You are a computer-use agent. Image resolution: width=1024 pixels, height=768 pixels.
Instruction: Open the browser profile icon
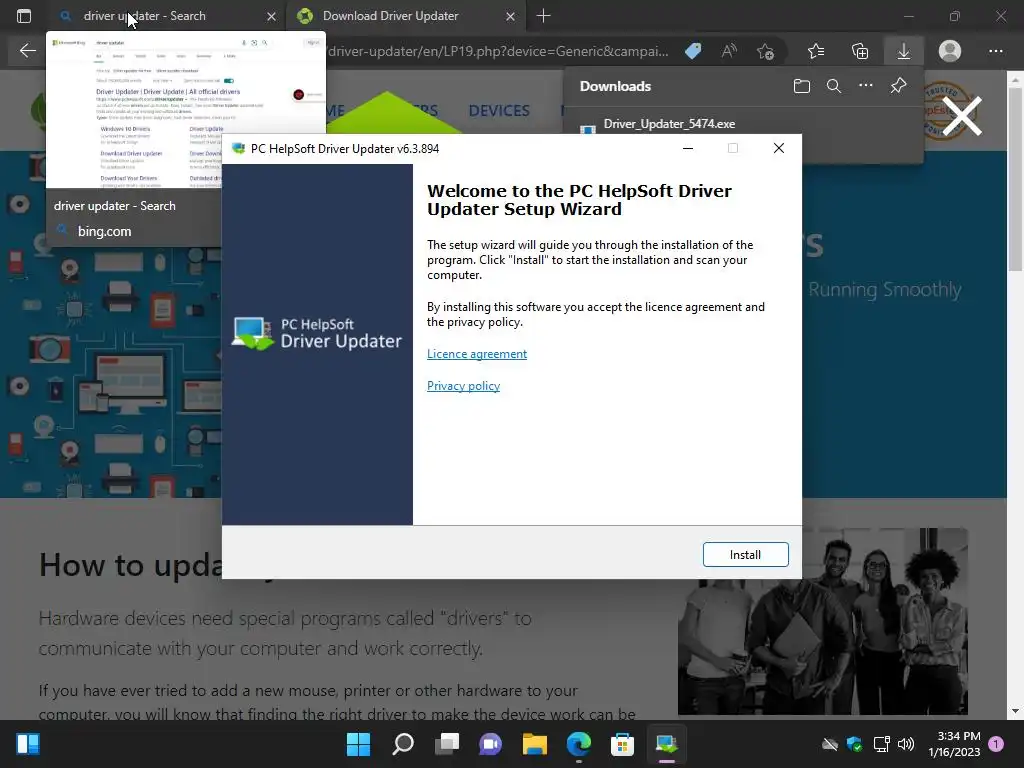pyautogui.click(x=950, y=51)
